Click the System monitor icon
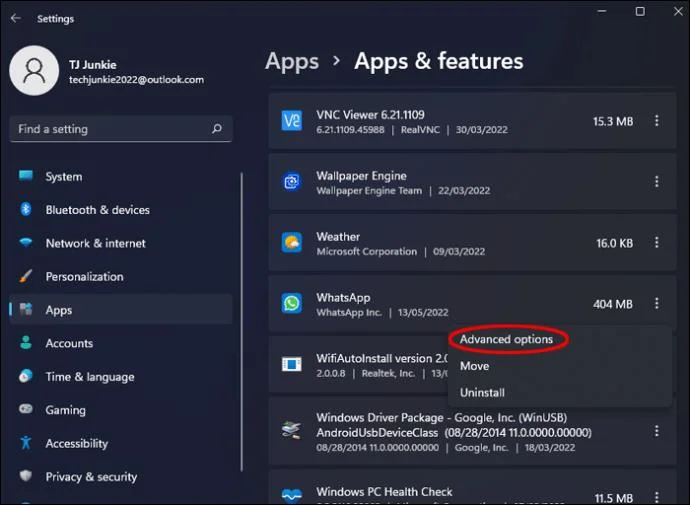690x505 pixels. coord(26,176)
